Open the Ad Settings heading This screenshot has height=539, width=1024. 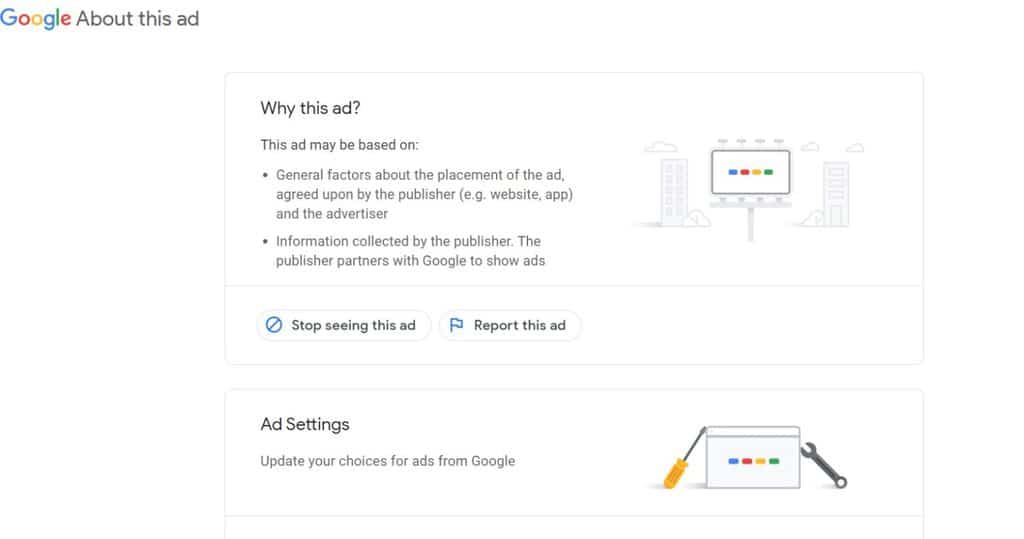coord(305,424)
